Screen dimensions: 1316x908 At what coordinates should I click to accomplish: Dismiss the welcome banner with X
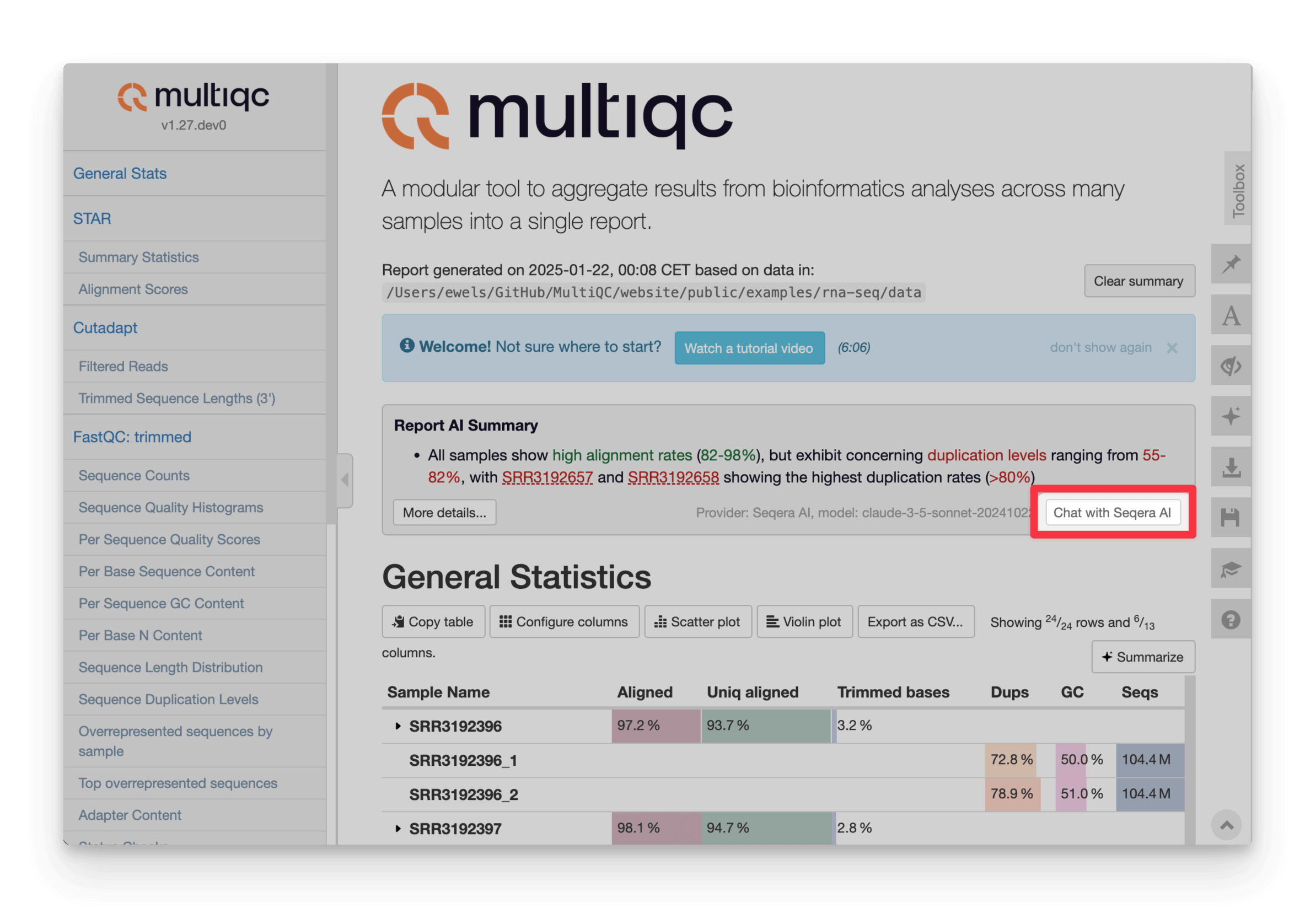coord(1172,348)
